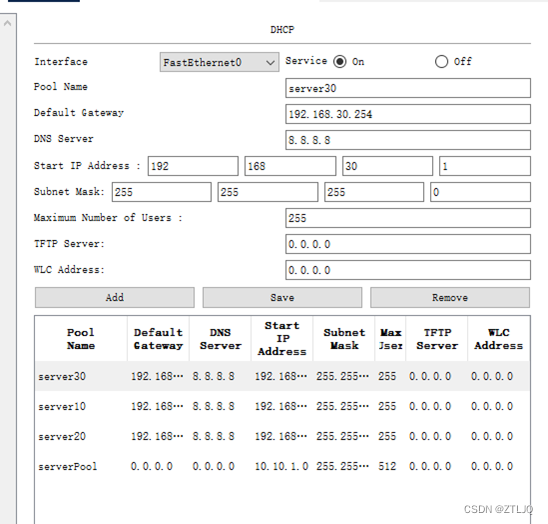Focus the Pool Name input field
Screen dimensions: 548x524
click(x=408, y=88)
